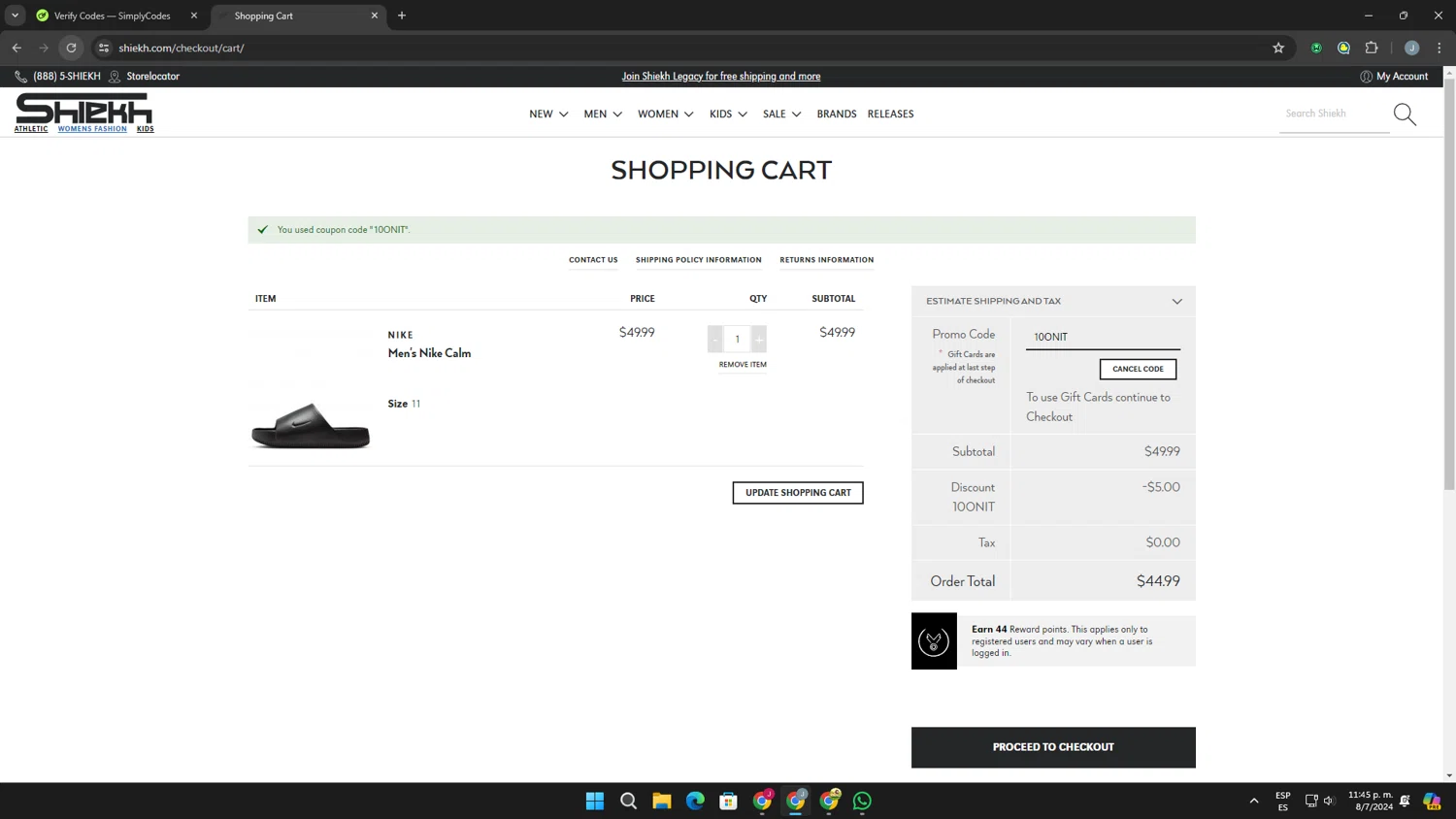
Task: Expand the SALE menu
Action: tap(782, 114)
